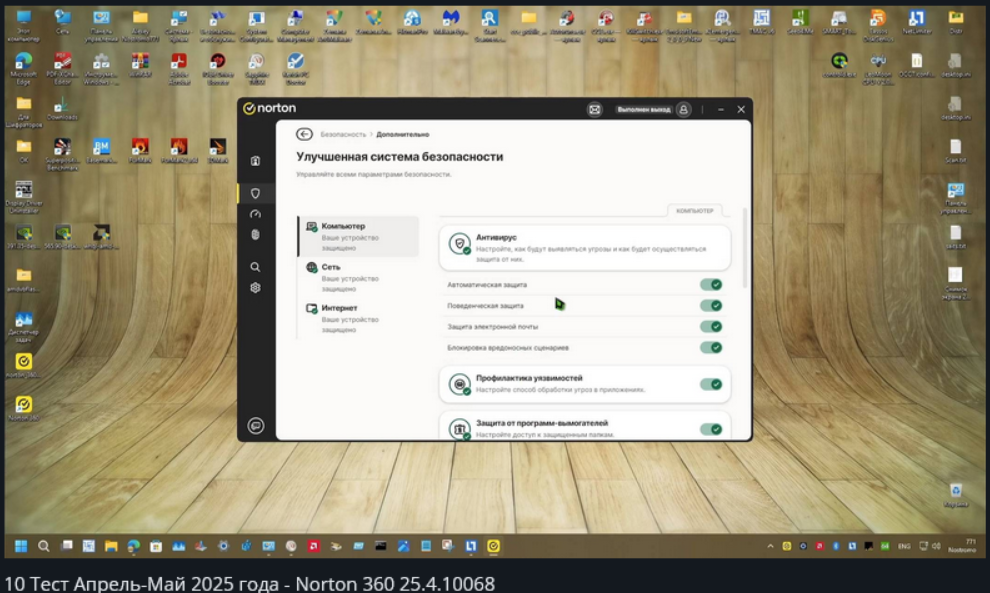
Task: Open File Explorer from the taskbar
Action: (111, 546)
